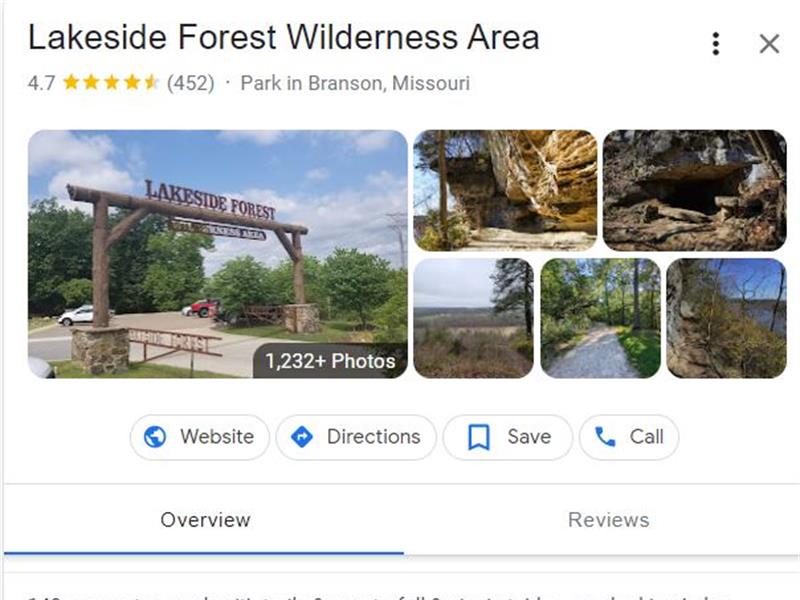Open the three-dot more options menu

coord(716,43)
